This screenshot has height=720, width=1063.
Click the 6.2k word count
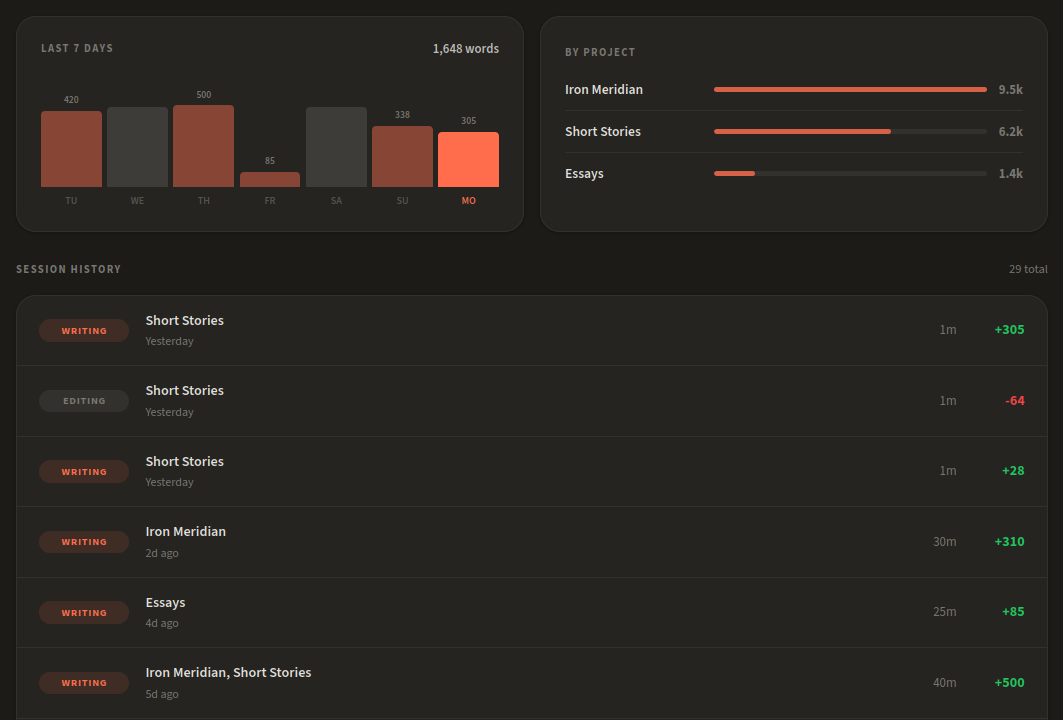click(1010, 132)
